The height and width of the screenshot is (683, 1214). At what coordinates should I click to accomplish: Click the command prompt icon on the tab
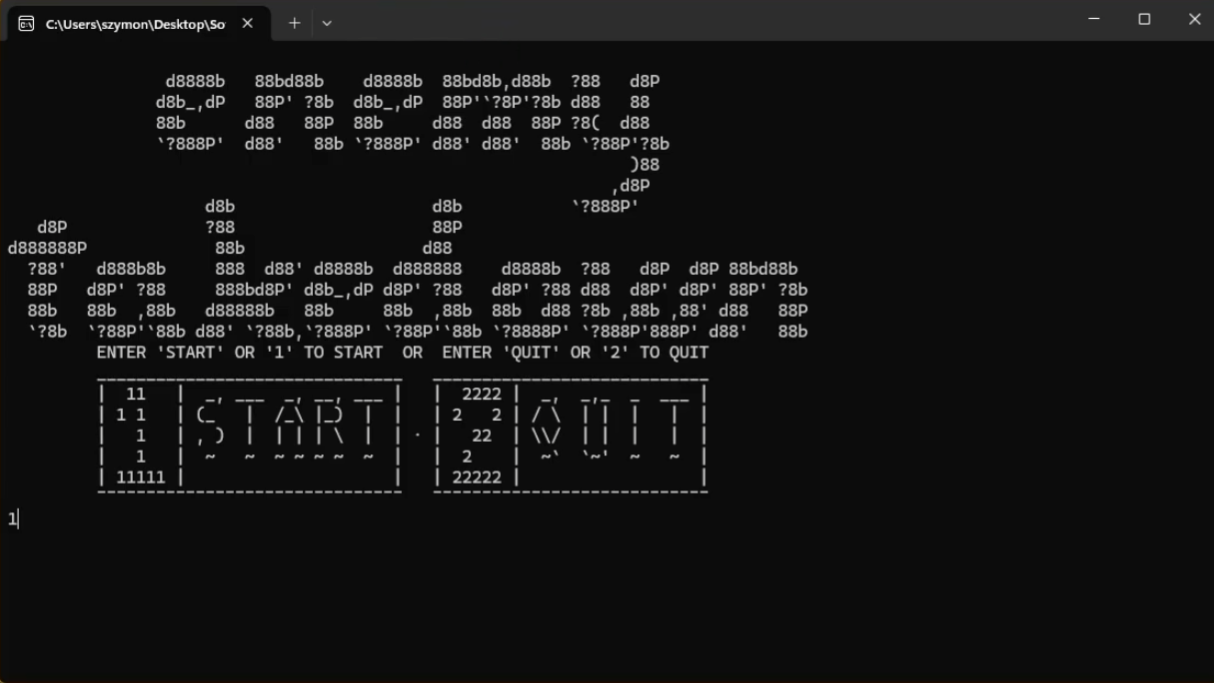27,22
